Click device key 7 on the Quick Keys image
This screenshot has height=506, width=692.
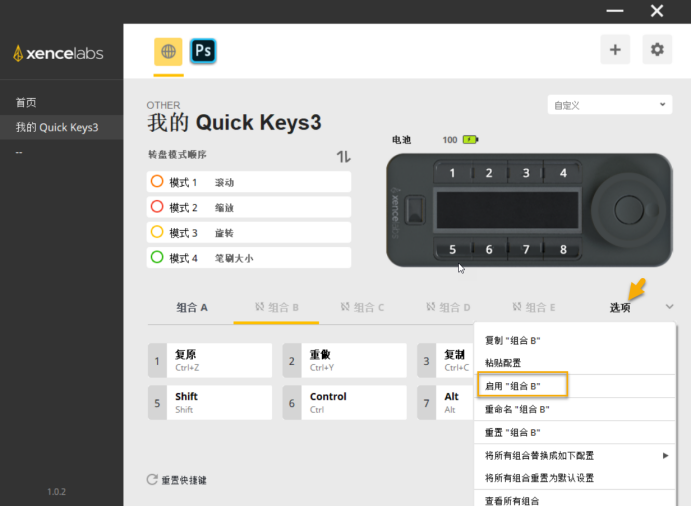coord(526,249)
